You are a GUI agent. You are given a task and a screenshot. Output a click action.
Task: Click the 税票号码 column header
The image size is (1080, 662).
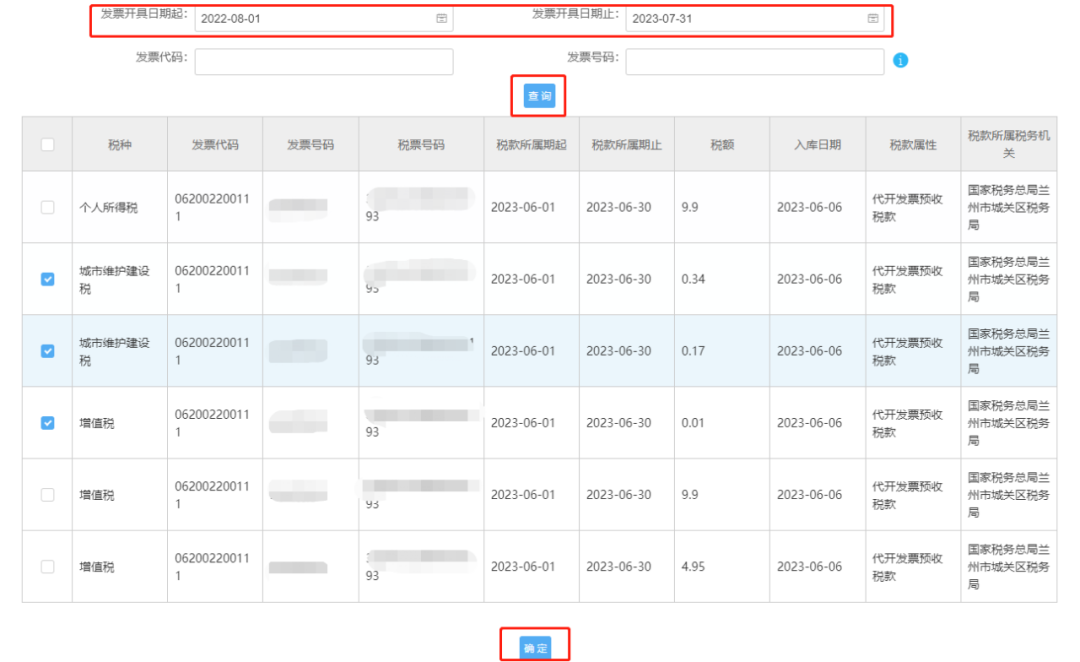(422, 145)
